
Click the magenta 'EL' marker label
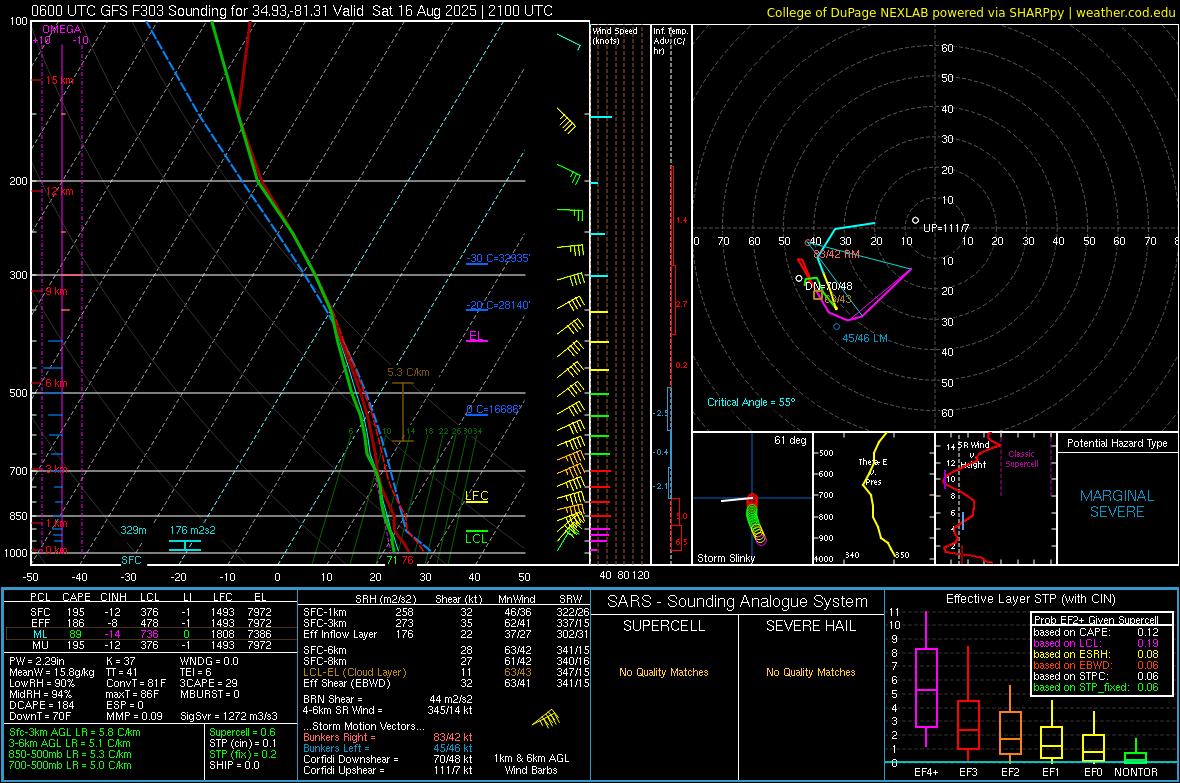[x=476, y=336]
